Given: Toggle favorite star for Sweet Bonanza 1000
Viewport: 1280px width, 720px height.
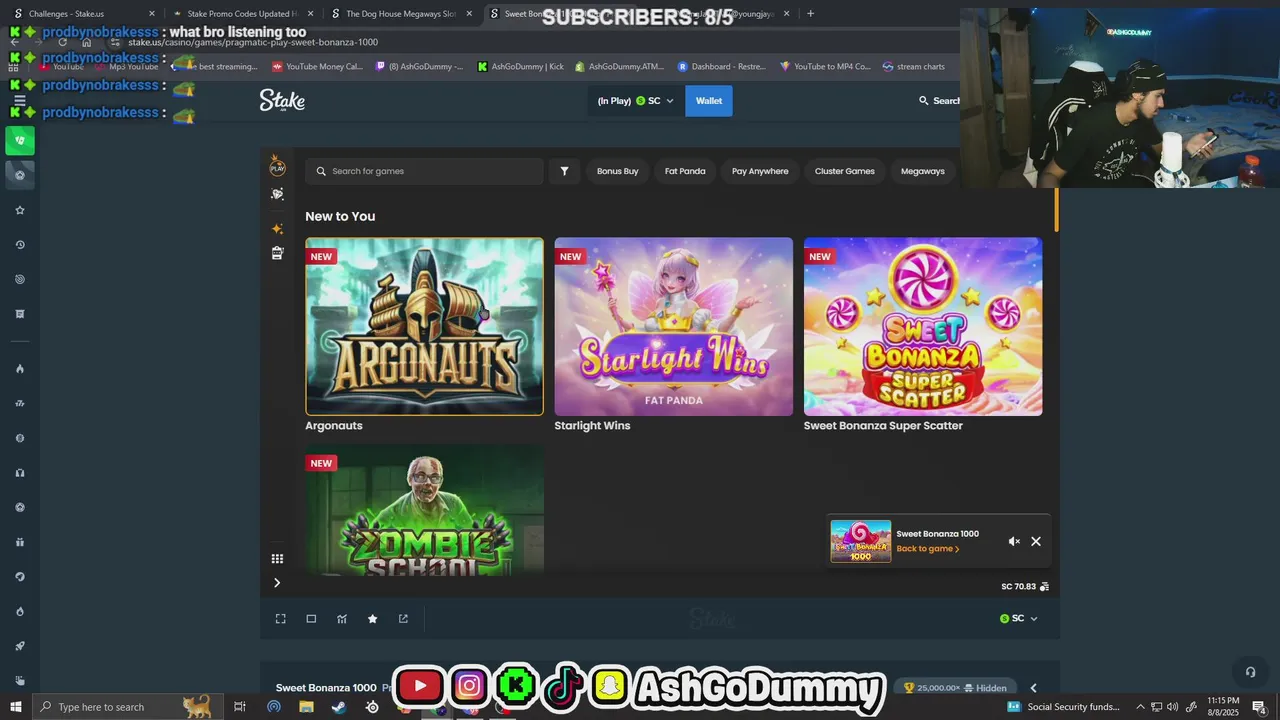Looking at the screenshot, I should point(373,619).
